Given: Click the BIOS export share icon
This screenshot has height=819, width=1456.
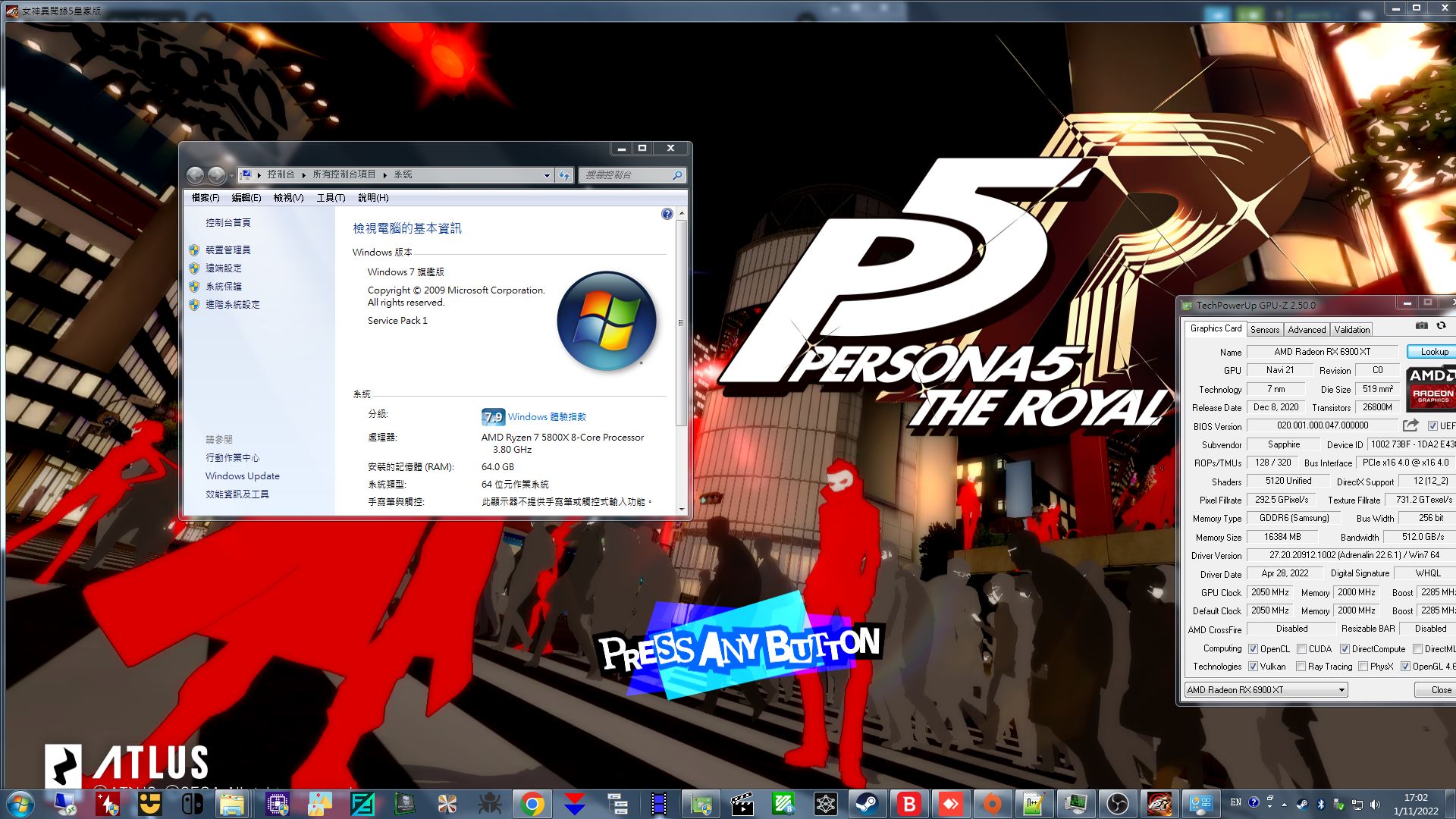Looking at the screenshot, I should point(1410,425).
